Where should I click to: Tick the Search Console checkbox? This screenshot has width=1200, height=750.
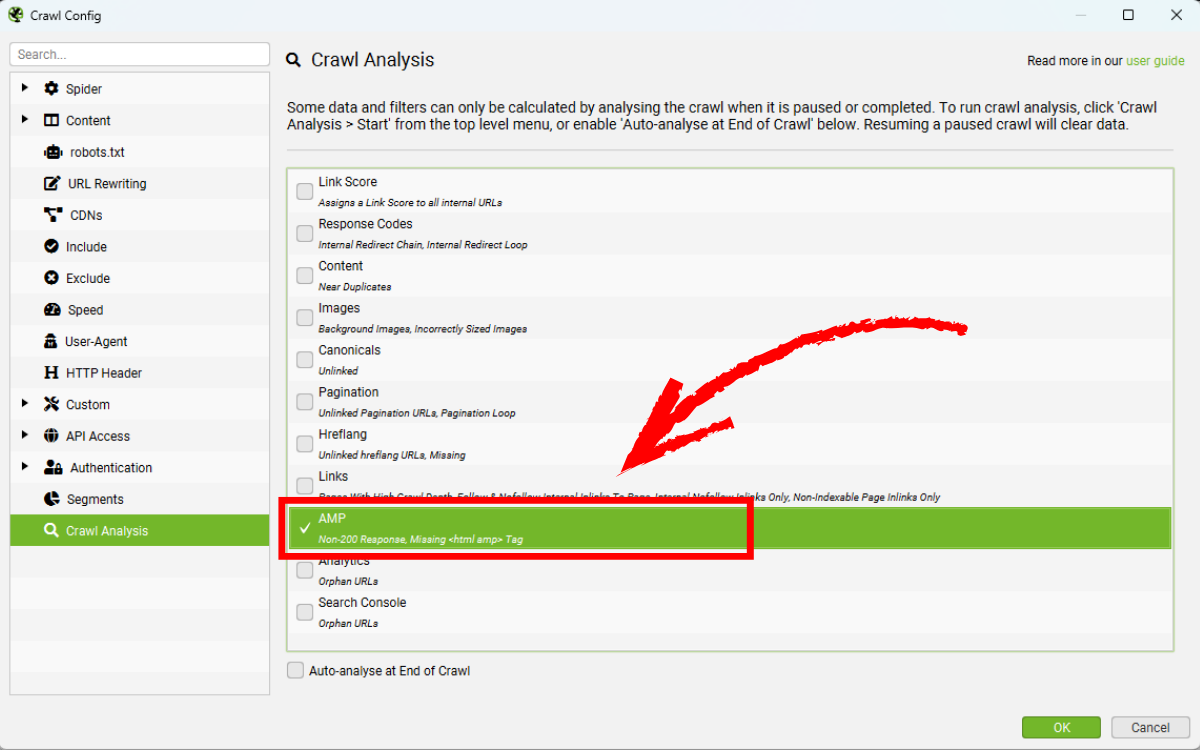pyautogui.click(x=305, y=612)
